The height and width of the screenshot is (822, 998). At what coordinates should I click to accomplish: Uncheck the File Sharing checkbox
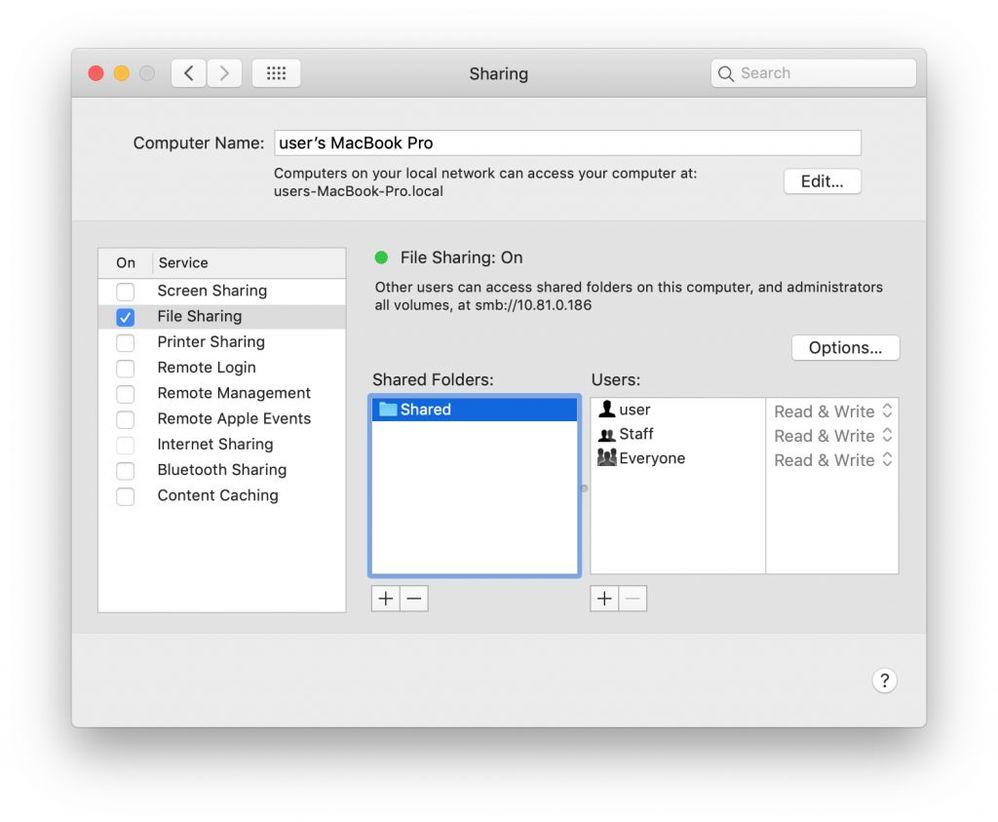pyautogui.click(x=125, y=317)
